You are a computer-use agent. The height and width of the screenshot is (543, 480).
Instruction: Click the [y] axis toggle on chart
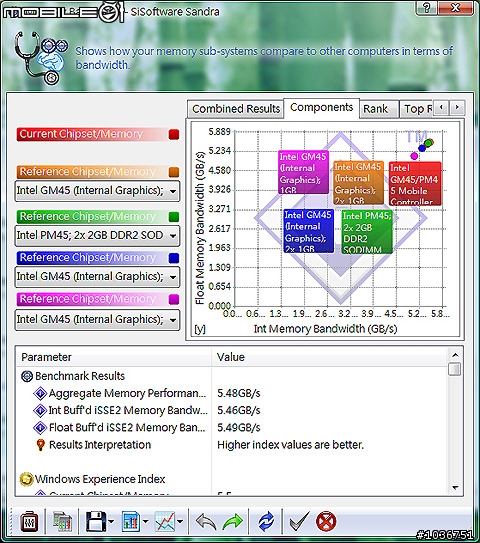(x=200, y=329)
